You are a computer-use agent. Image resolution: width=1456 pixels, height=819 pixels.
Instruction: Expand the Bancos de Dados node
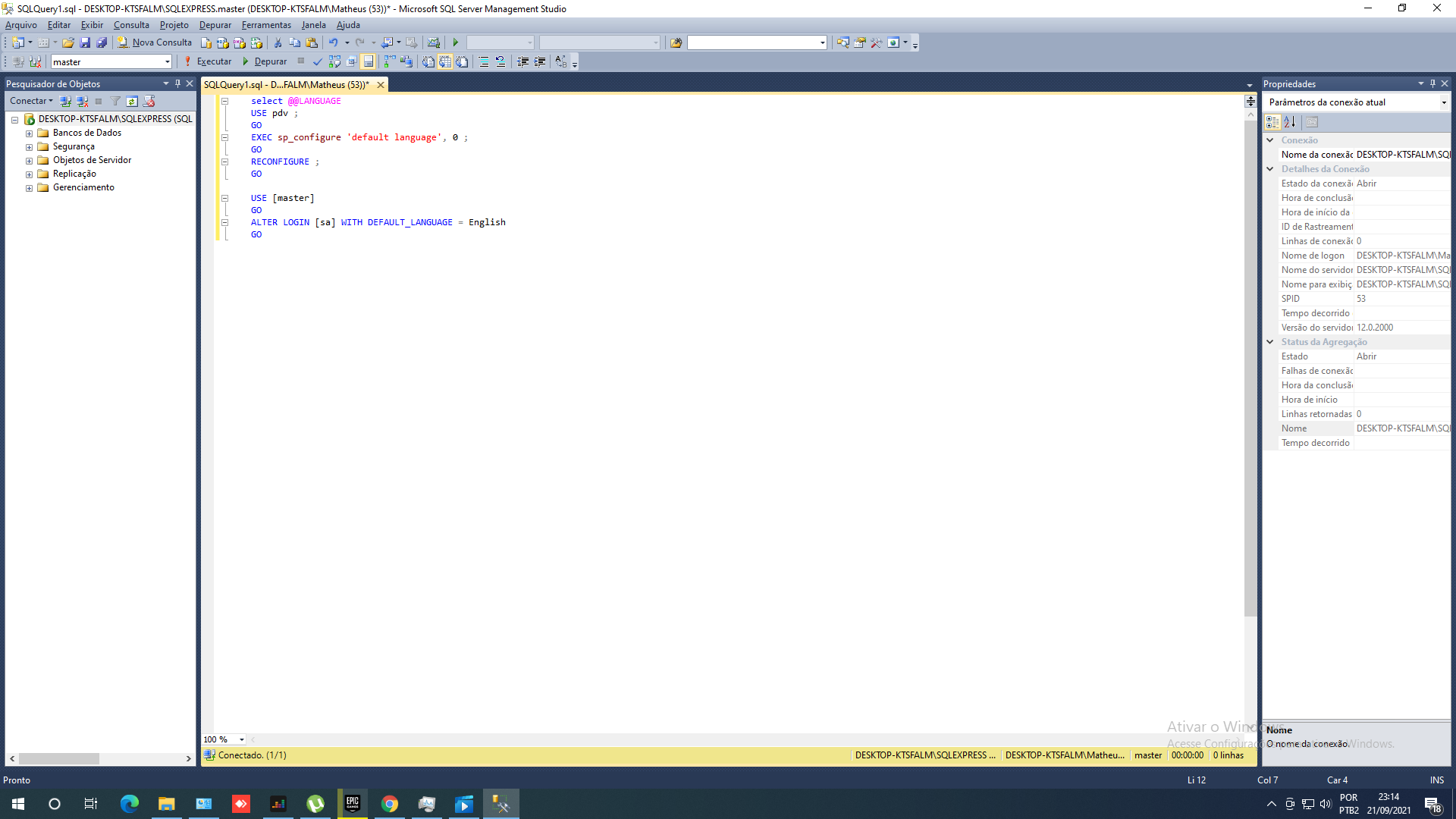pos(29,133)
